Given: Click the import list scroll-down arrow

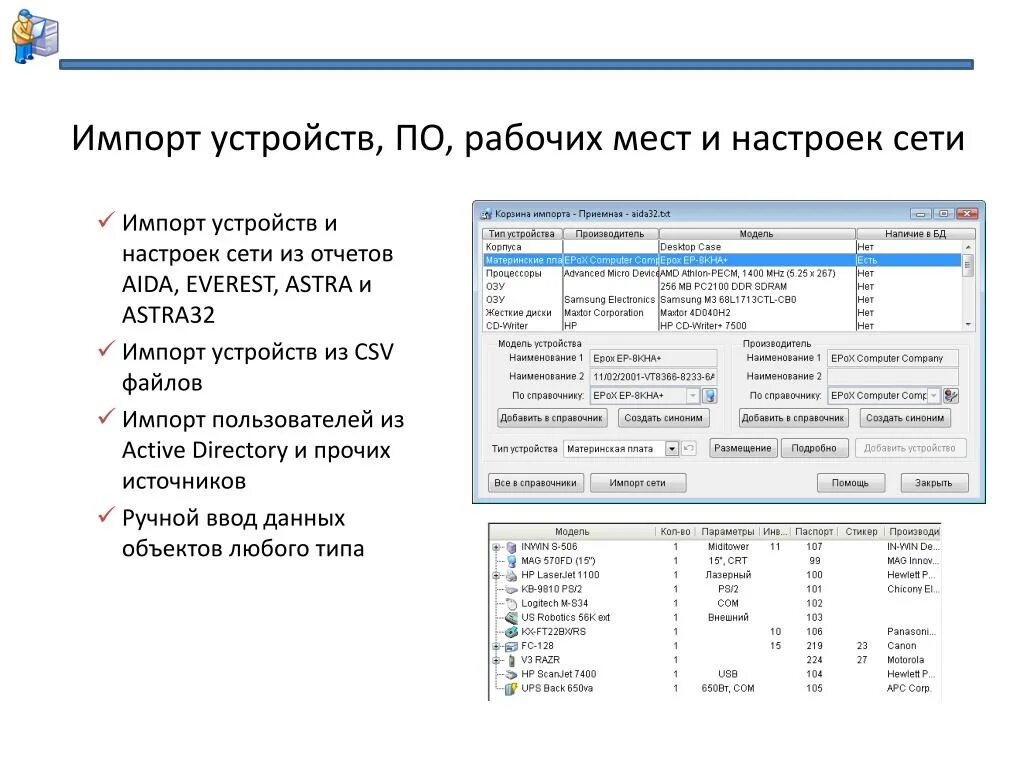Looking at the screenshot, I should (x=968, y=325).
